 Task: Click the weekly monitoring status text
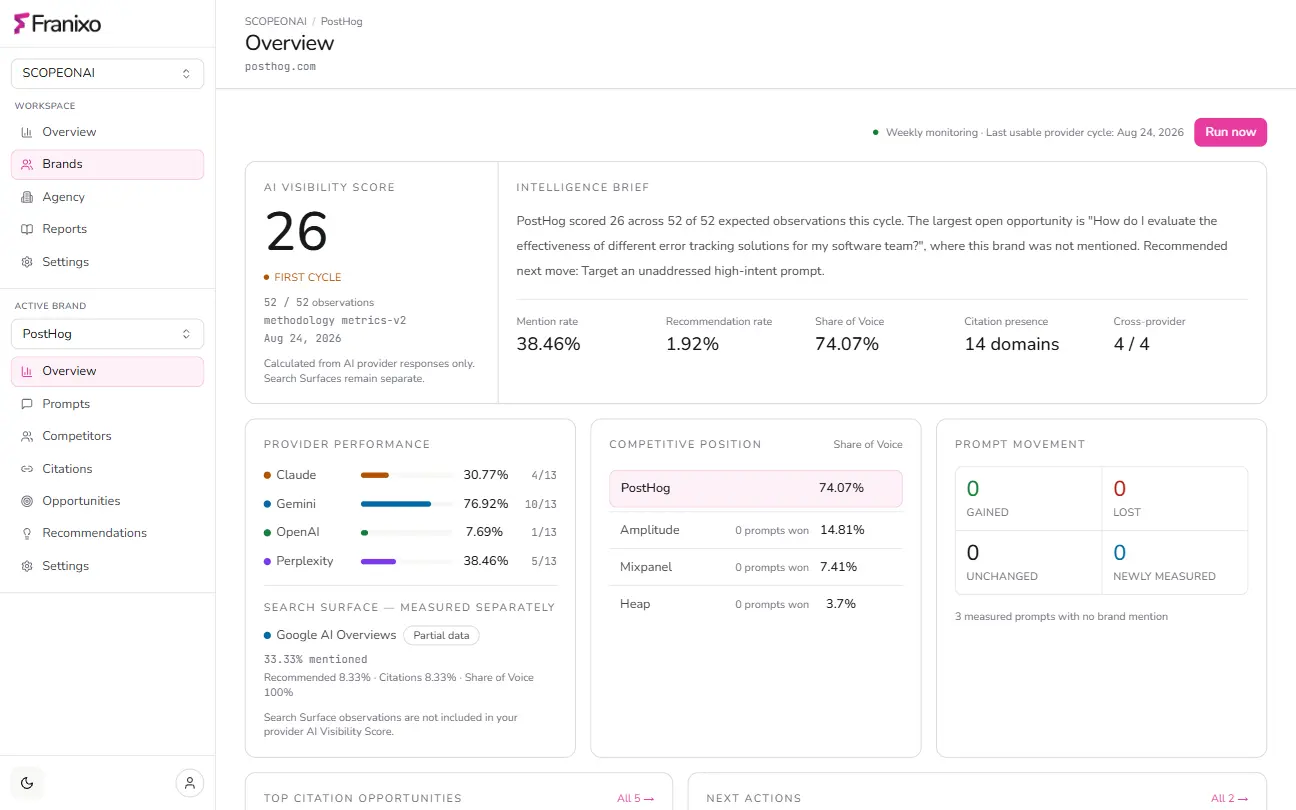(1034, 132)
